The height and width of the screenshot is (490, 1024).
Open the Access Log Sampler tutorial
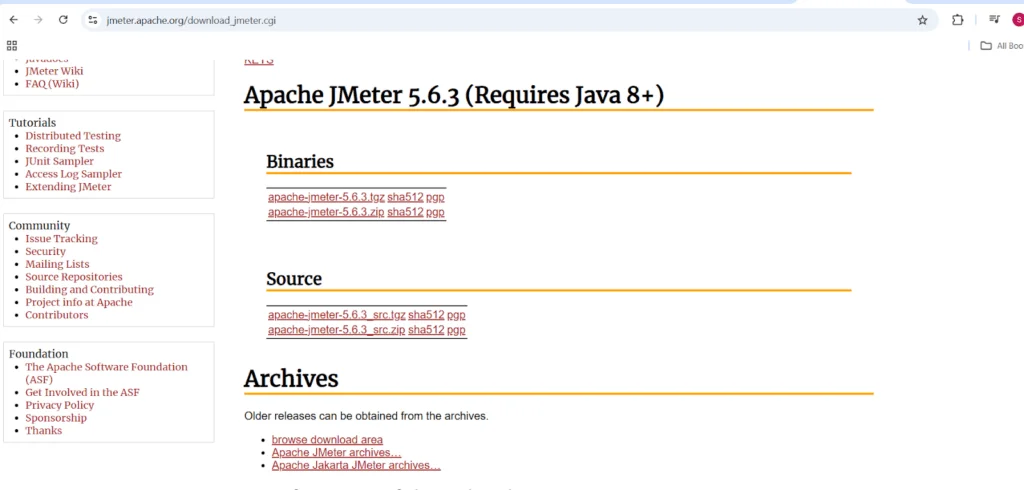pos(74,174)
